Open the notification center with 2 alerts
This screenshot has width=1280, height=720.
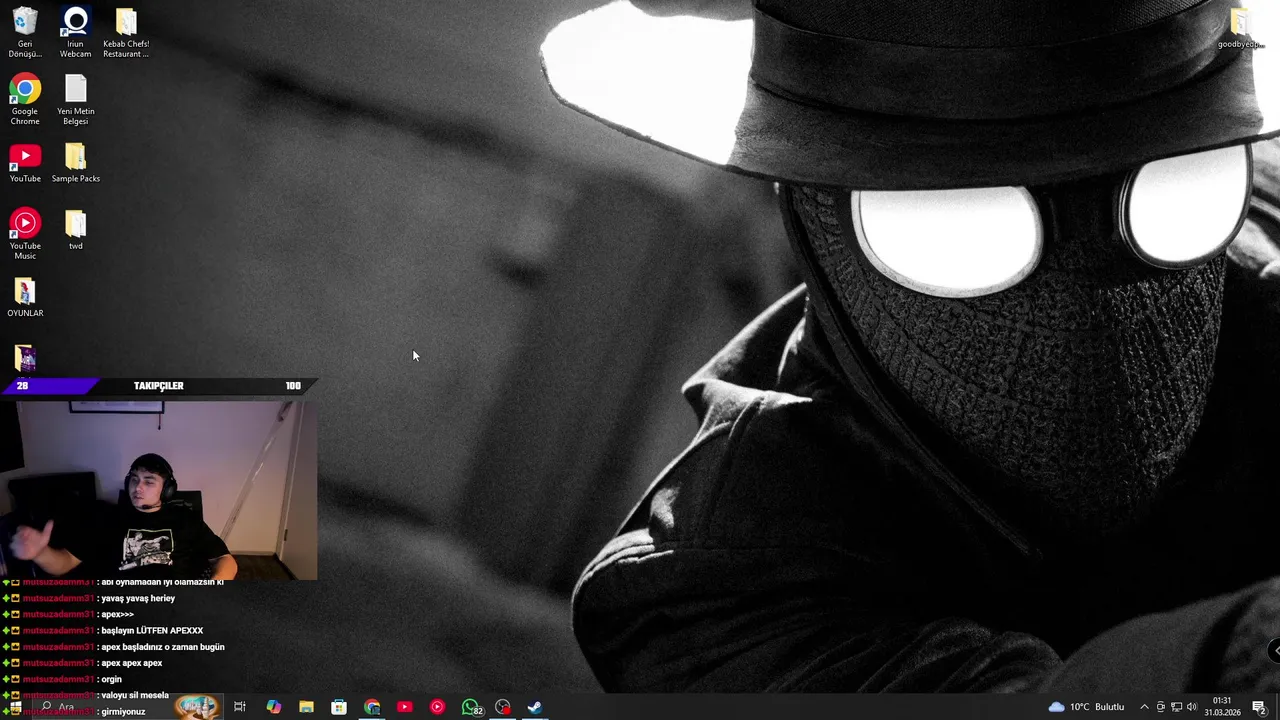pyautogui.click(x=1259, y=707)
